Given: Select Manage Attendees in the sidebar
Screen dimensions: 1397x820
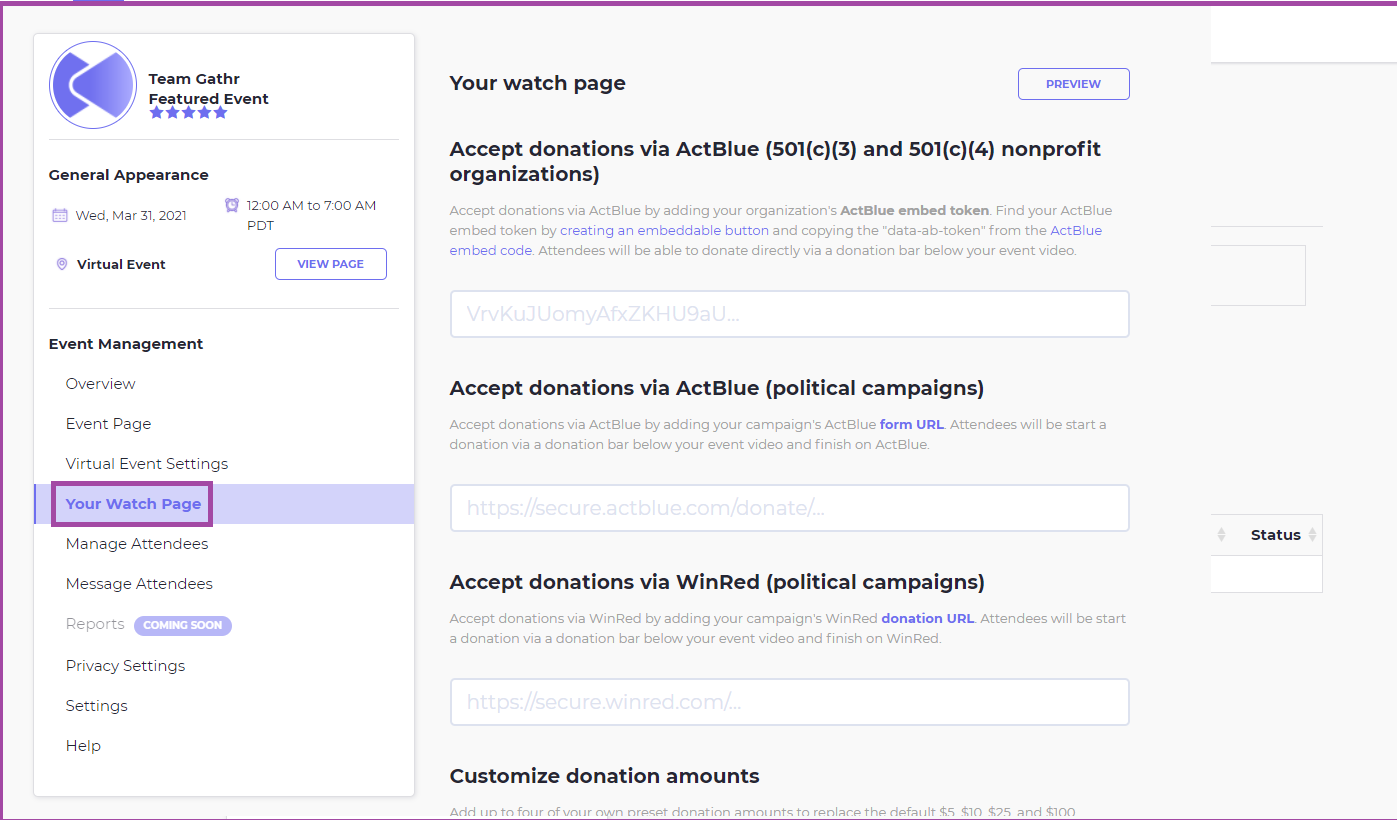Looking at the screenshot, I should click(x=137, y=544).
